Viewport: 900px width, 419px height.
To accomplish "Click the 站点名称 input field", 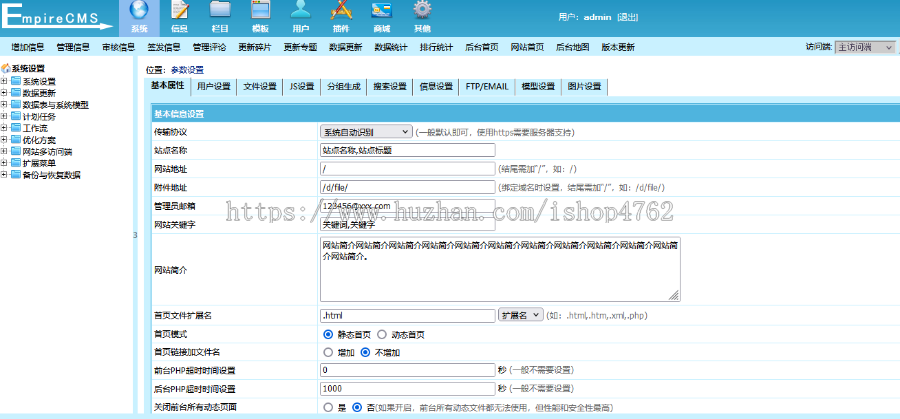I will click(408, 150).
